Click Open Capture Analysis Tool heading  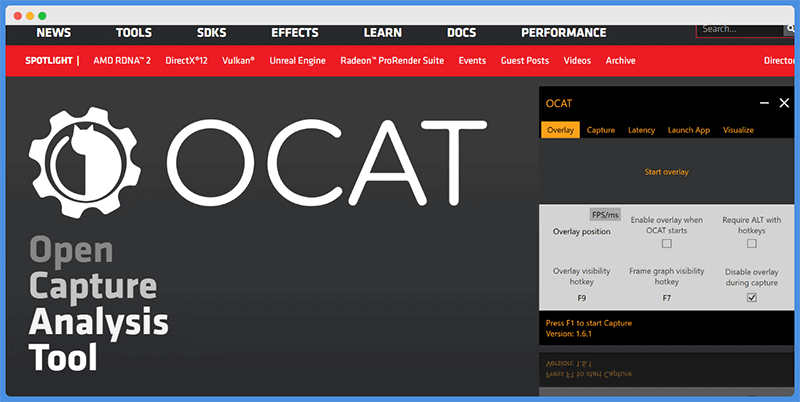point(98,305)
